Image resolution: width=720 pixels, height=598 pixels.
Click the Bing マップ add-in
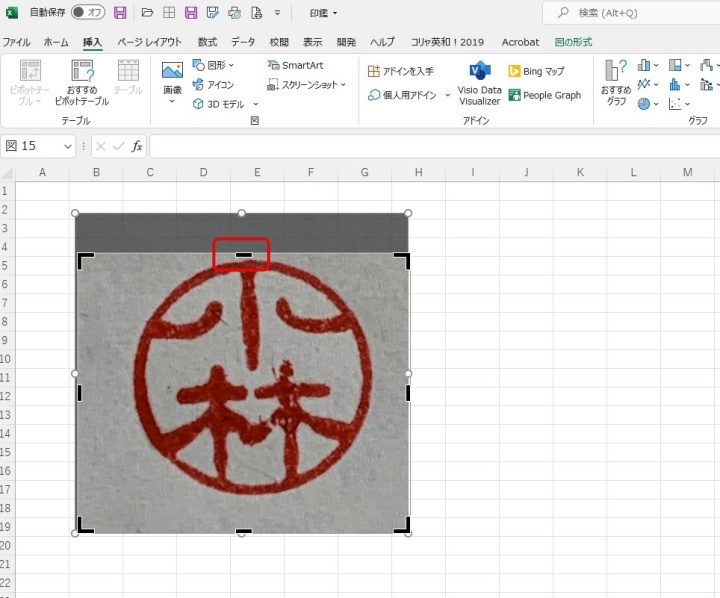coord(536,71)
